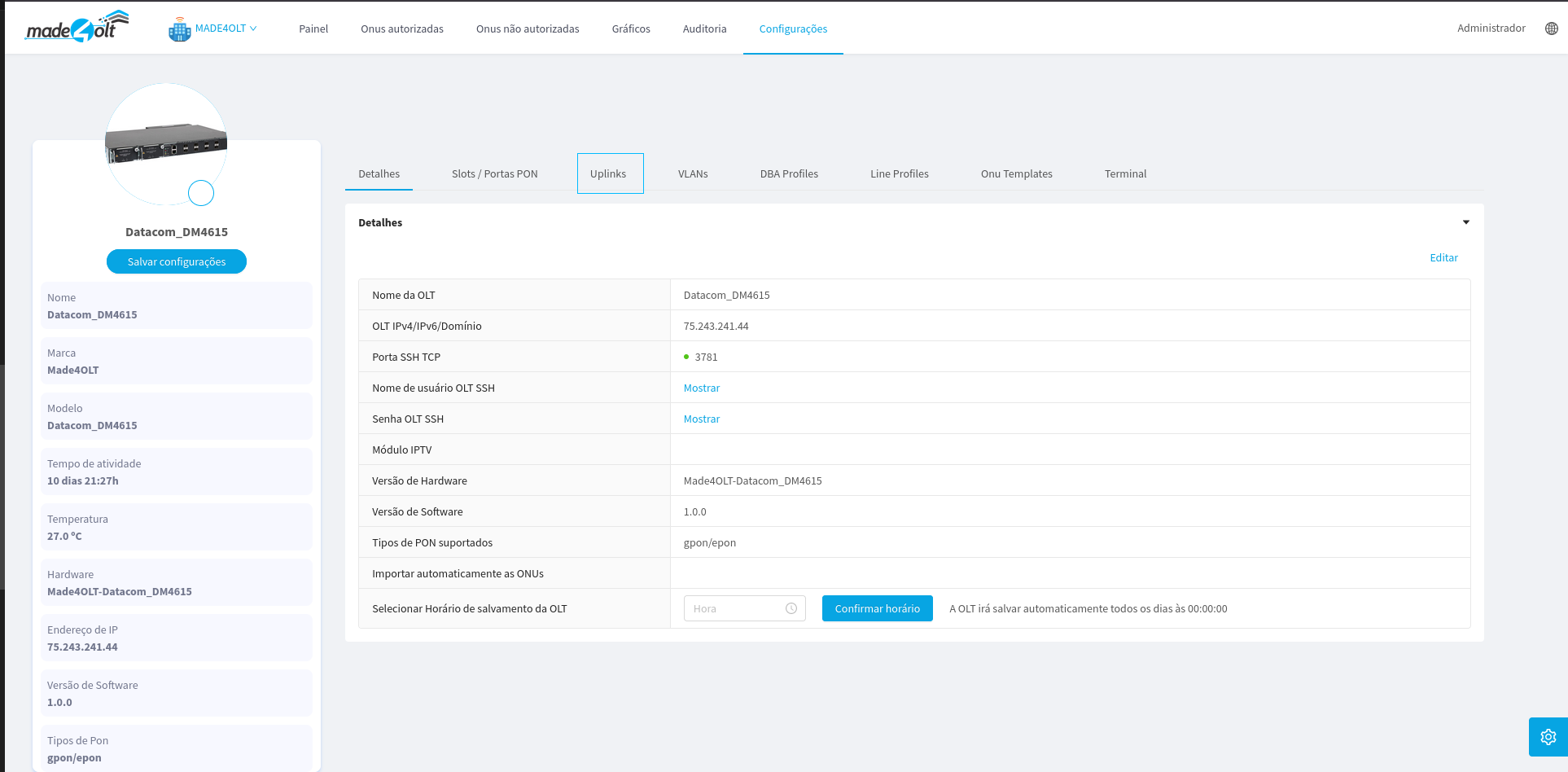1568x772 pixels.
Task: Click the status circle on OLT picture
Action: click(x=201, y=193)
